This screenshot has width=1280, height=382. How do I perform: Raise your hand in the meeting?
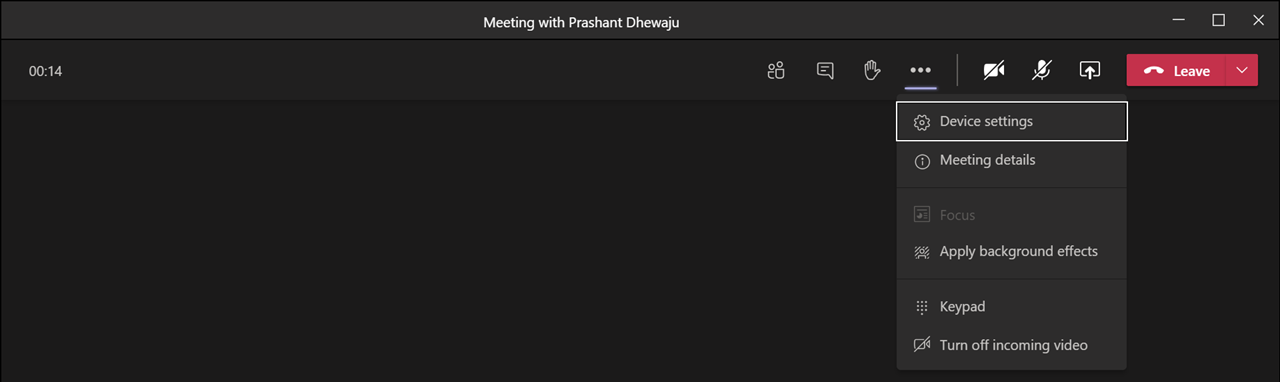[x=872, y=70]
